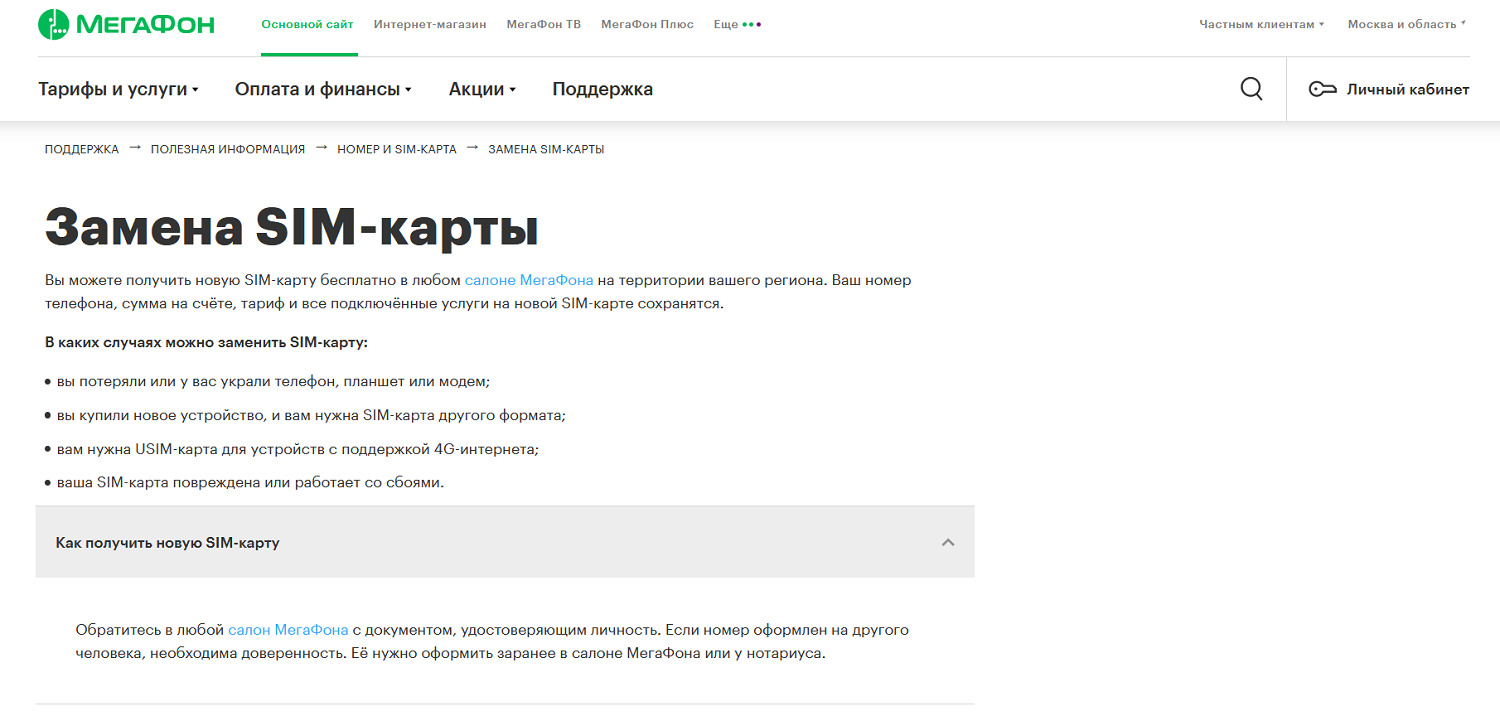Open салоне МегаФона link in intro paragraph
This screenshot has height=716, width=1500.
click(x=529, y=280)
